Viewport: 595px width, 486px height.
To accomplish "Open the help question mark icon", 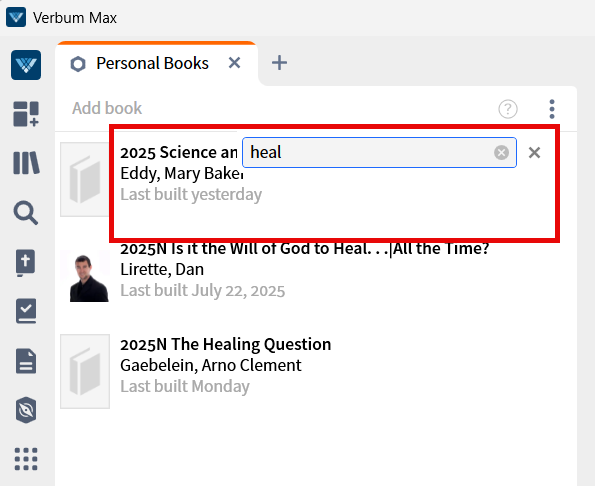I will (x=508, y=109).
